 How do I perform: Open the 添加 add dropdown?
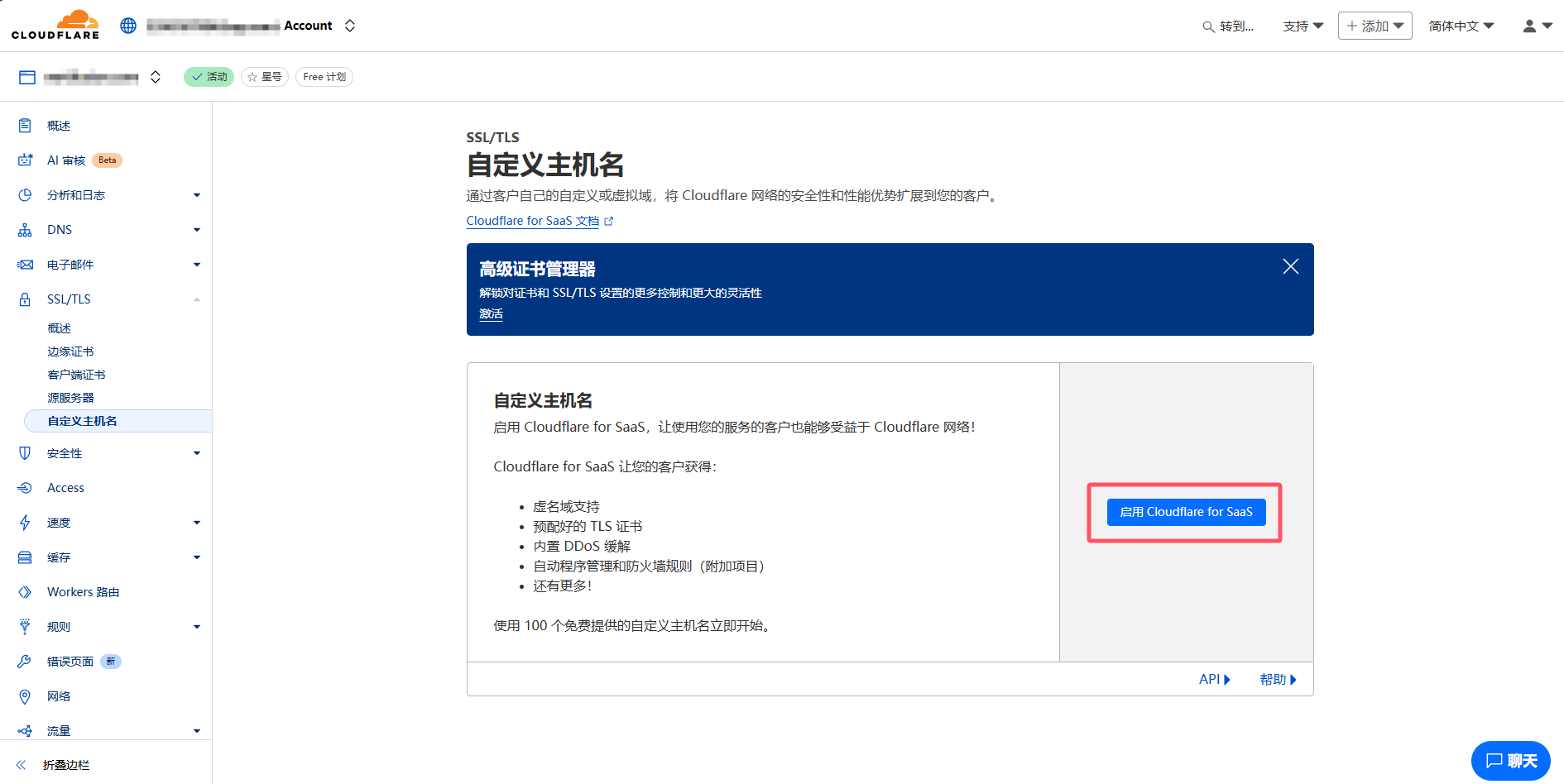tap(1375, 26)
